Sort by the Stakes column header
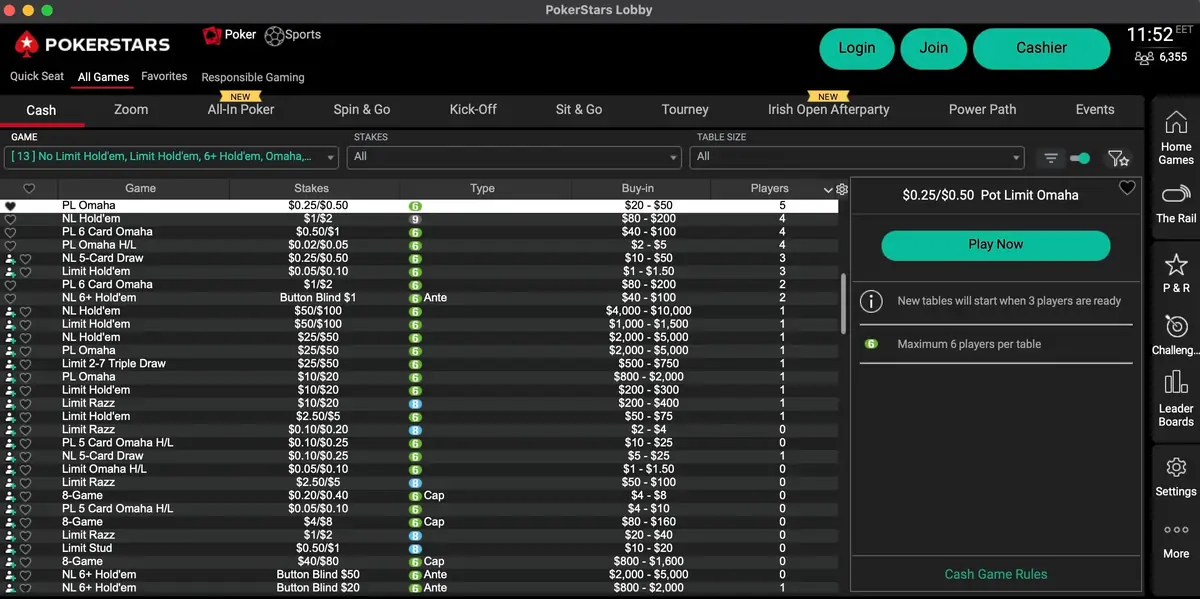This screenshot has height=599, width=1200. pyautogui.click(x=312, y=188)
